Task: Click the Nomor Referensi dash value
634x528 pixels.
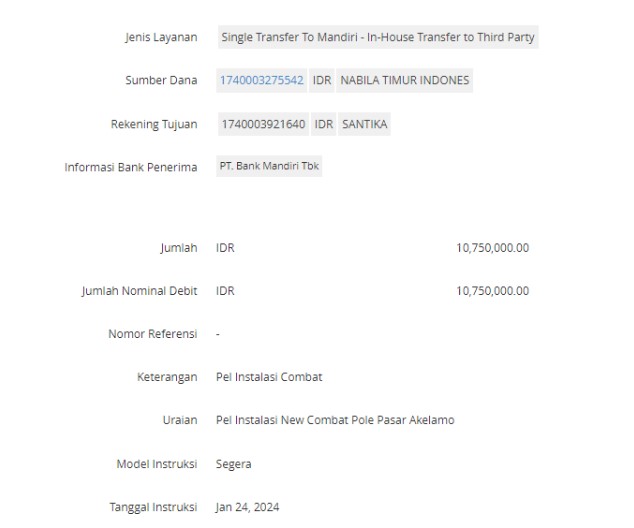Action: tap(218, 334)
